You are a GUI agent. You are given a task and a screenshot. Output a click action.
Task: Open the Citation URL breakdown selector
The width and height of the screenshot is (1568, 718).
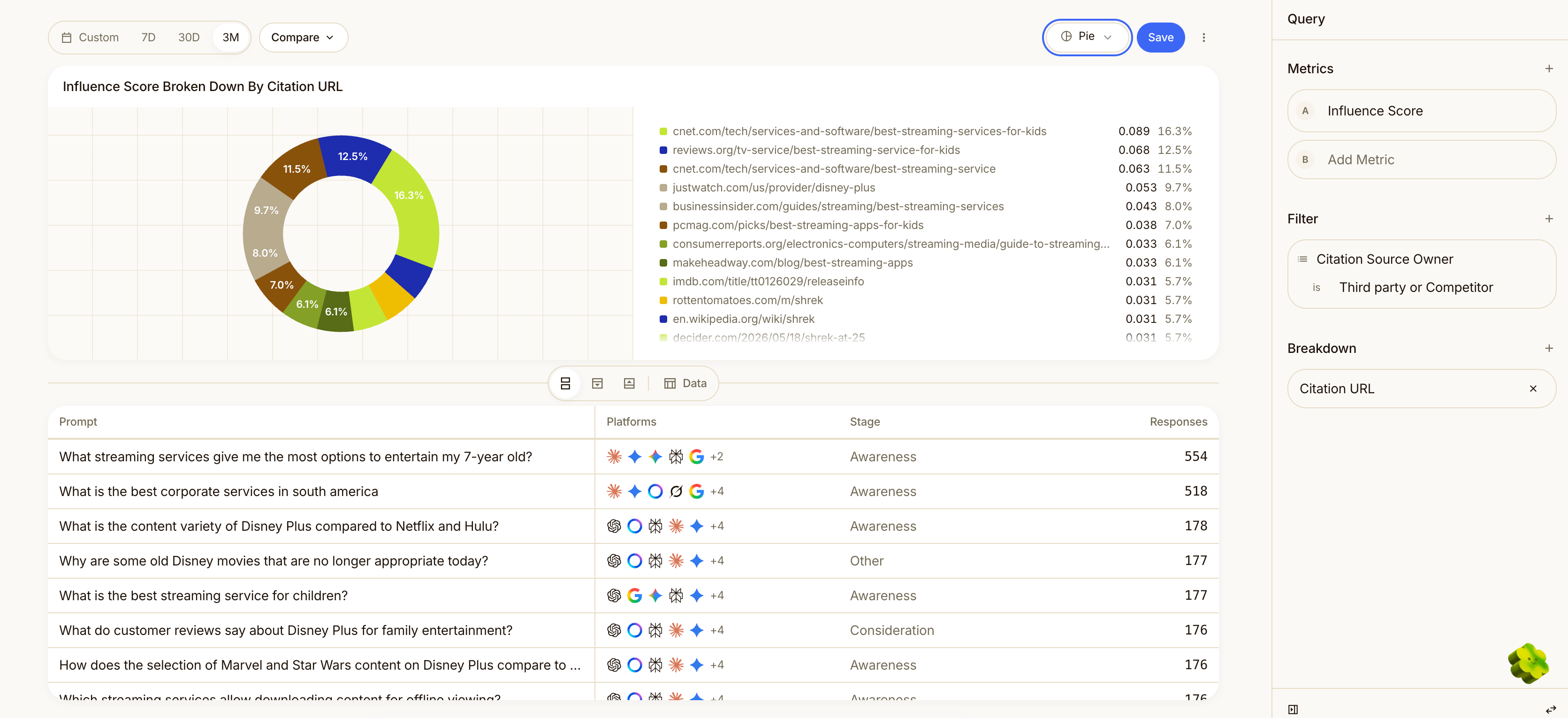[1421, 389]
